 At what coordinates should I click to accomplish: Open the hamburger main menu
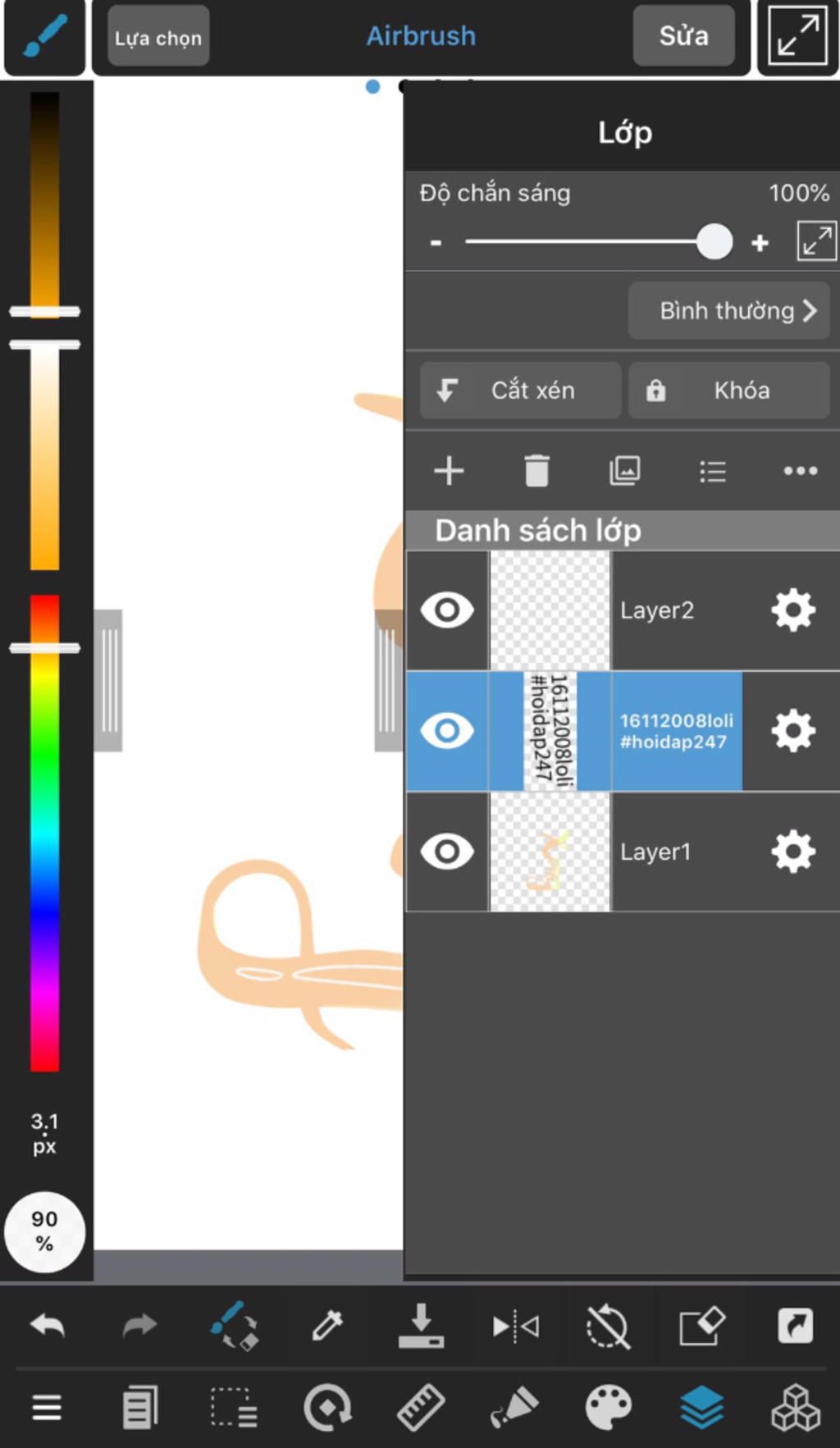pyautogui.click(x=47, y=1408)
